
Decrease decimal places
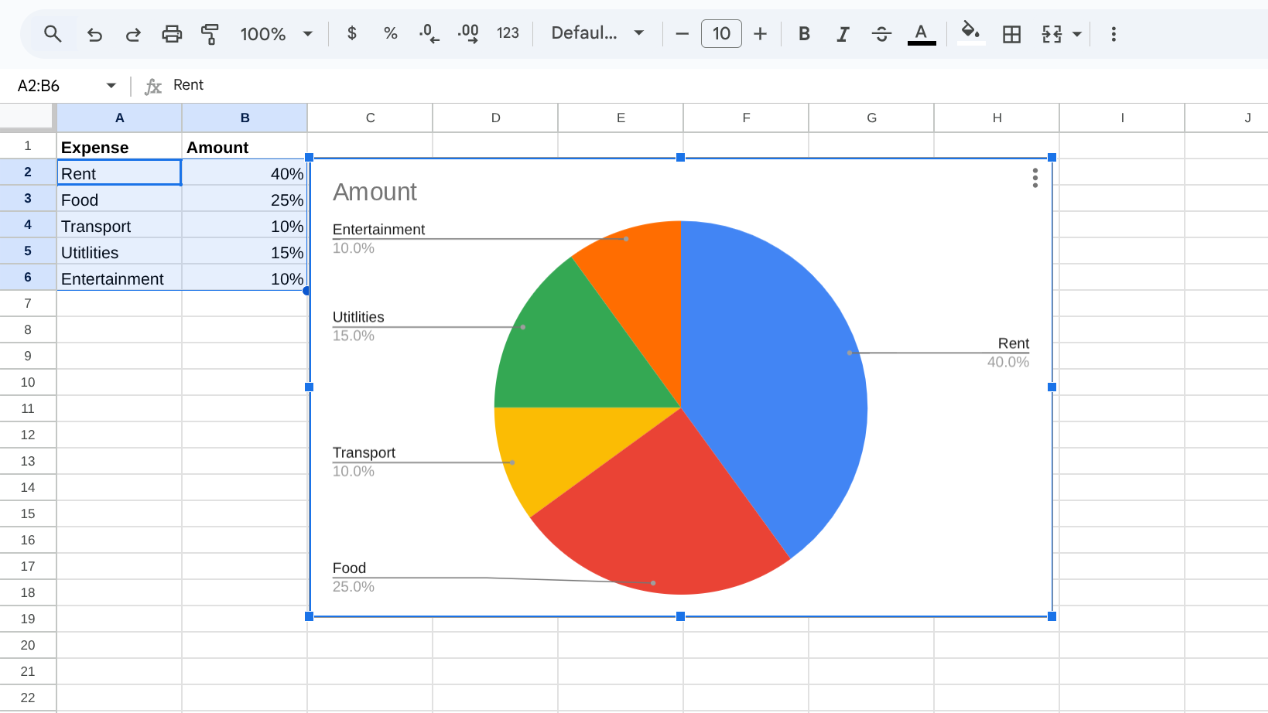(428, 33)
